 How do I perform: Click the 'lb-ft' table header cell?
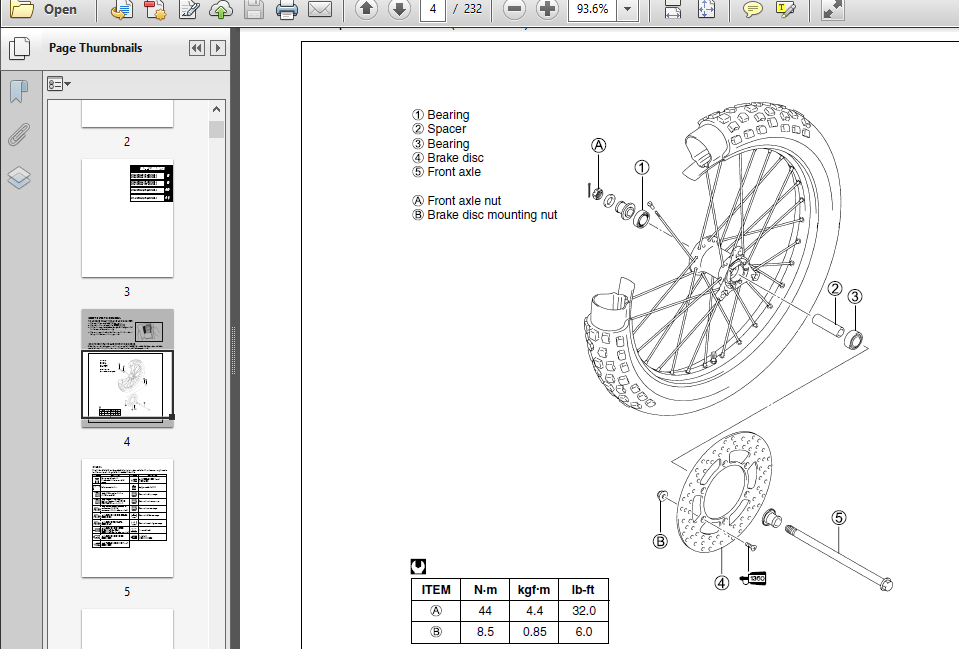click(583, 590)
